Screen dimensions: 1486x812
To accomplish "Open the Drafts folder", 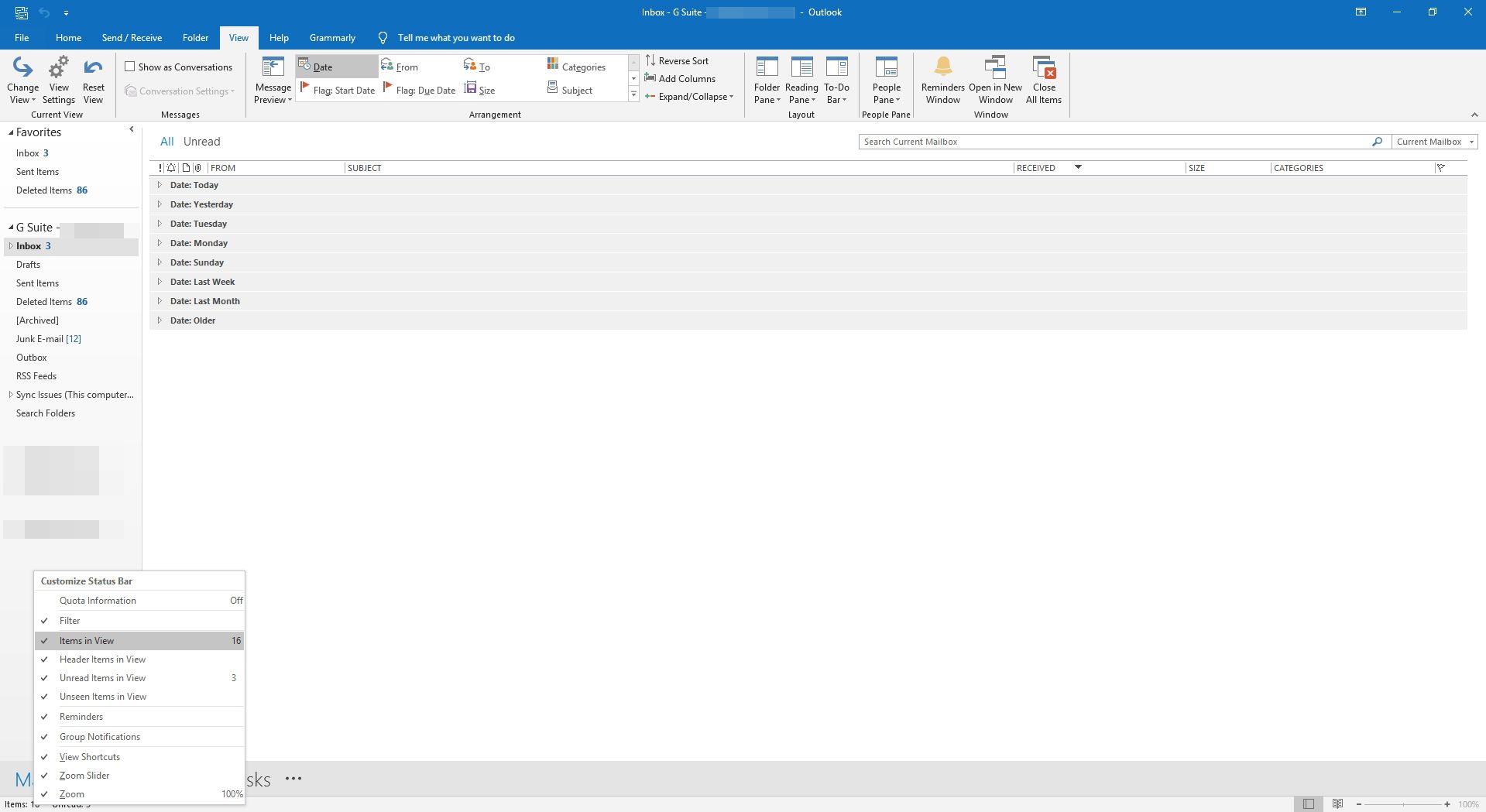I will pos(28,265).
